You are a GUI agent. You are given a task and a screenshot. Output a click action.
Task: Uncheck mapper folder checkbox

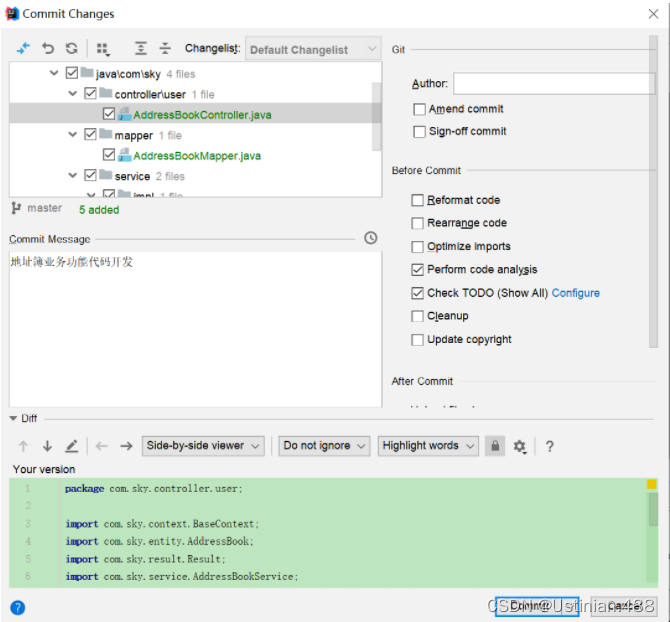pyautogui.click(x=90, y=135)
